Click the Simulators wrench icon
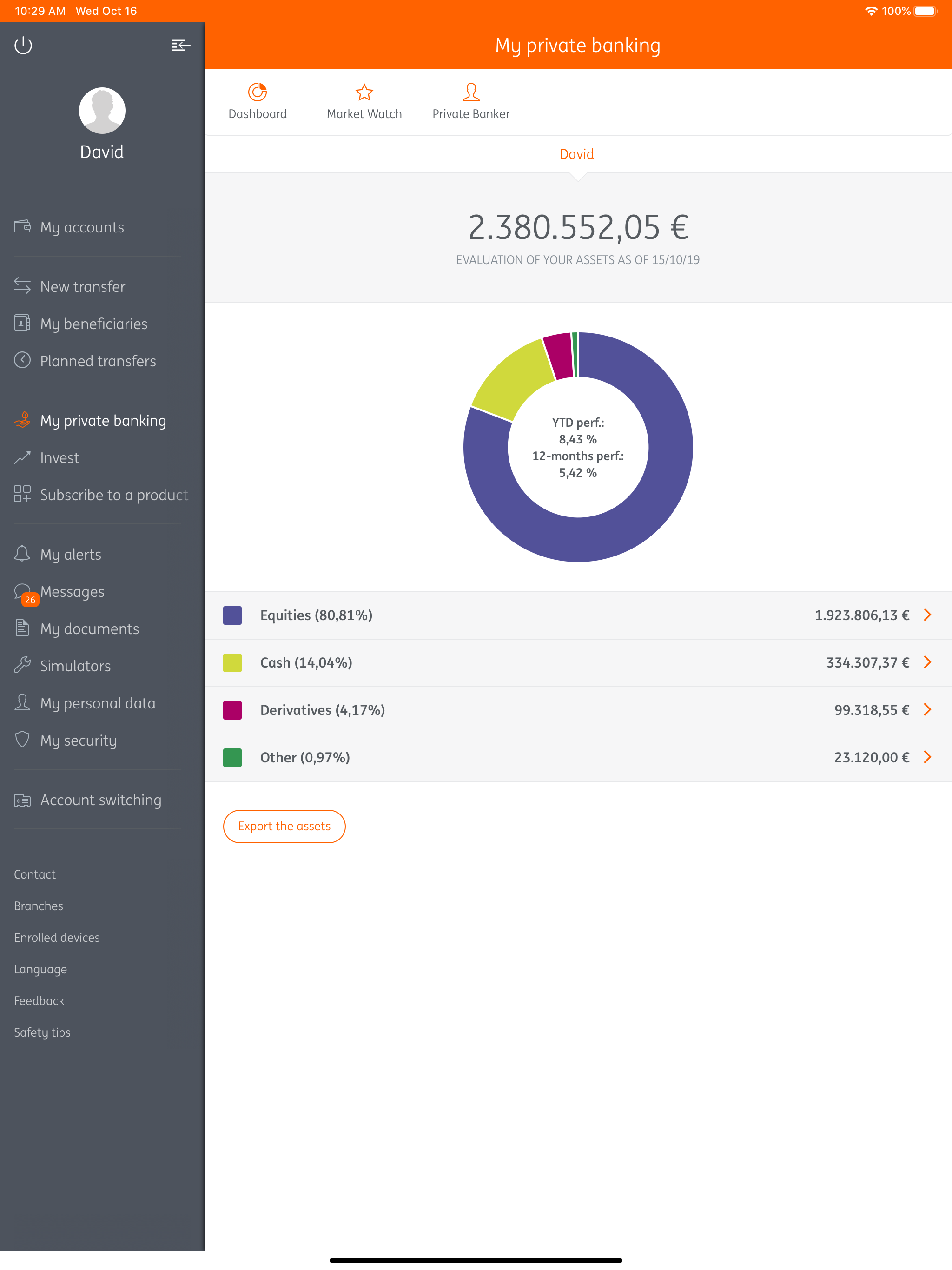Screen dimensions: 952x1270 (x=22, y=665)
